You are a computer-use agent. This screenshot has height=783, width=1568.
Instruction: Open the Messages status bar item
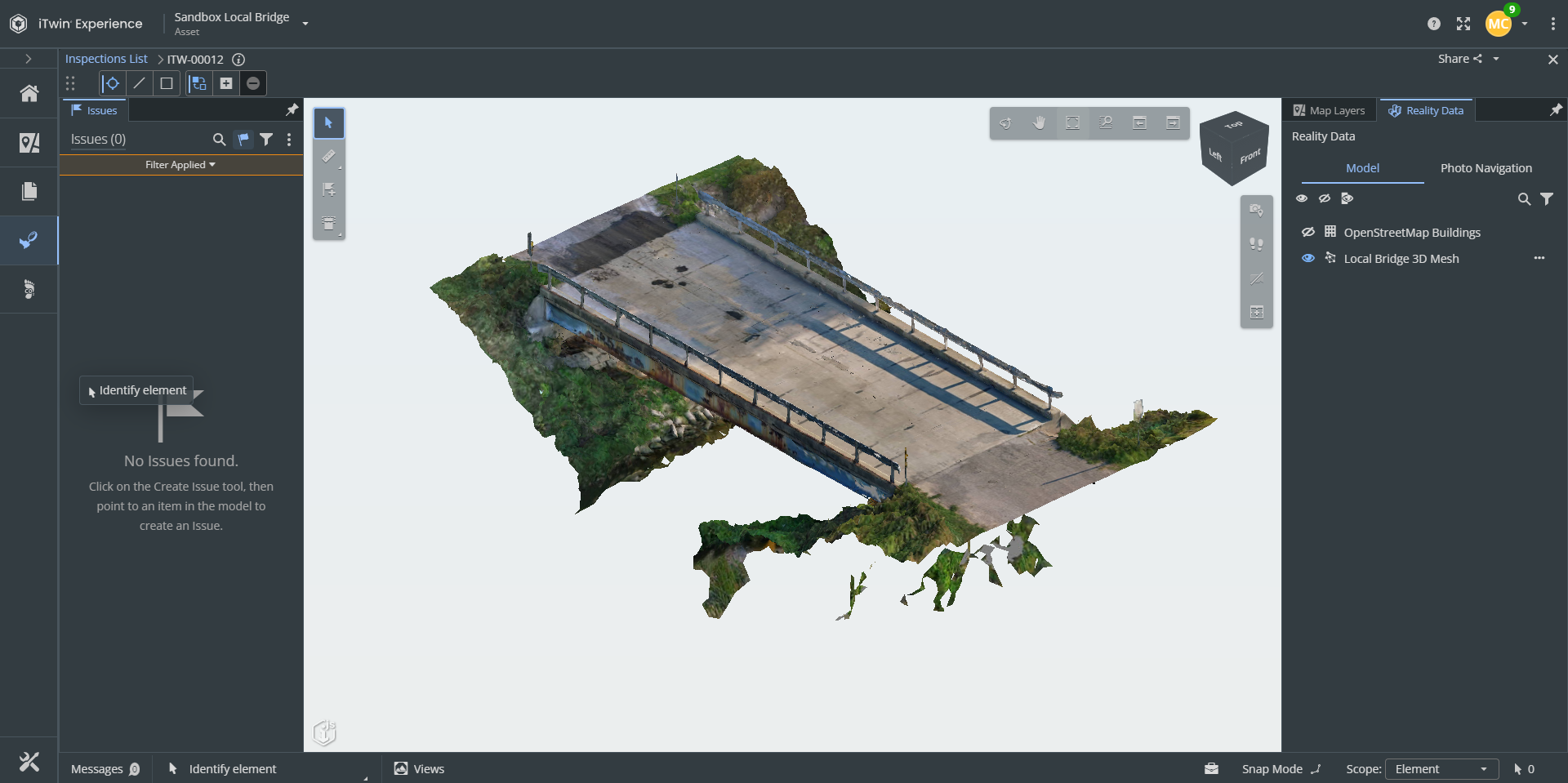pyautogui.click(x=105, y=769)
